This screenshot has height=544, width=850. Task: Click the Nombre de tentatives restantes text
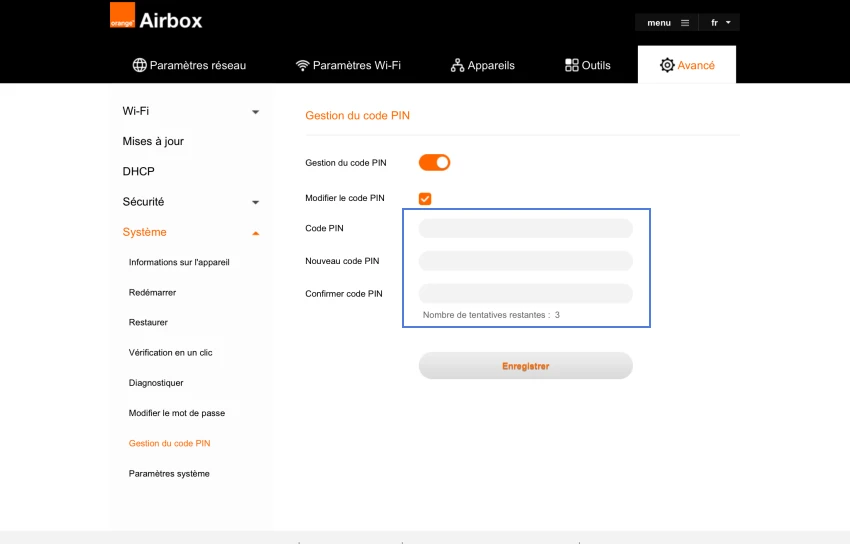click(491, 315)
